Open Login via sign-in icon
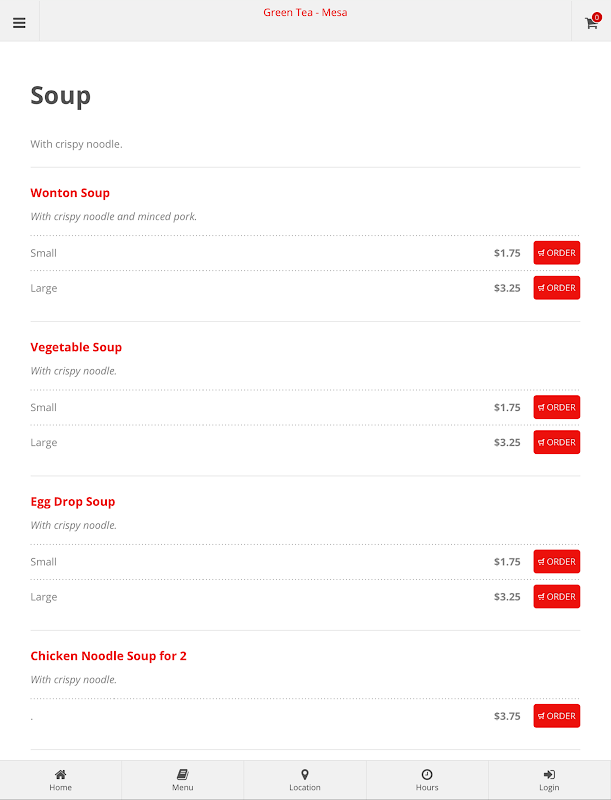 (549, 774)
